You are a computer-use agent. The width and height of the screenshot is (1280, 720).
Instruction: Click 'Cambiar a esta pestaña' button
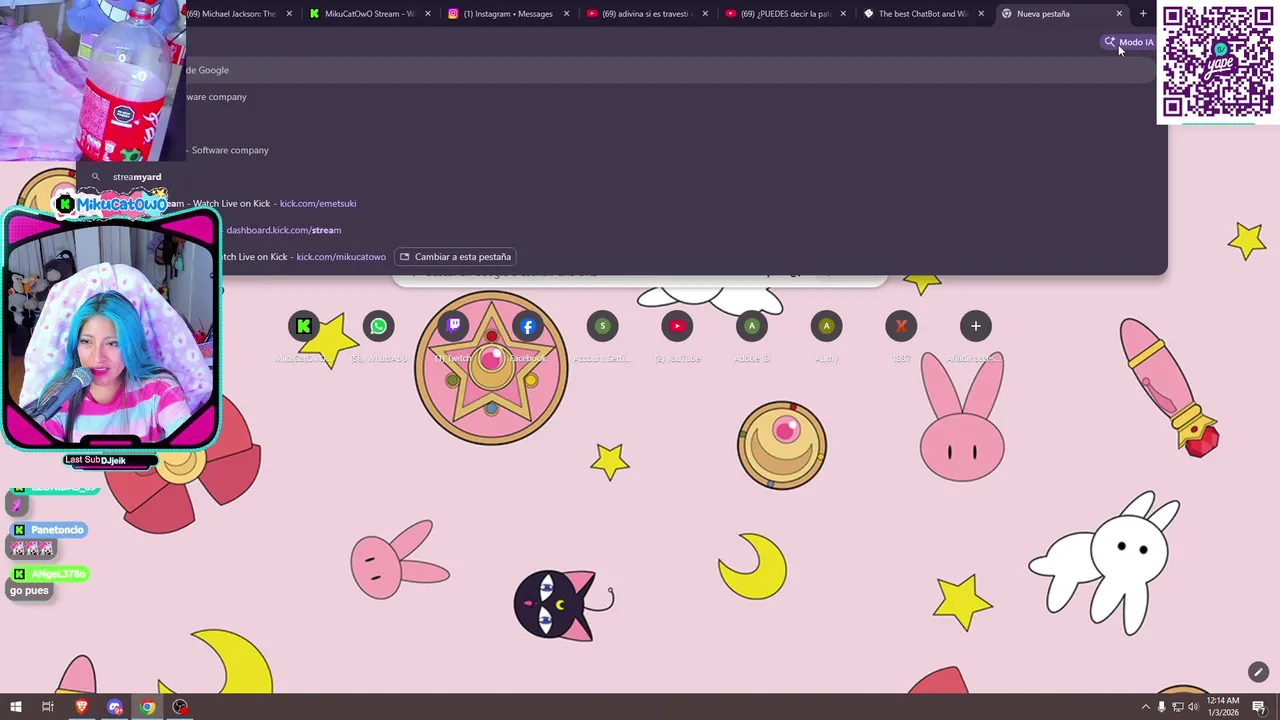[455, 257]
